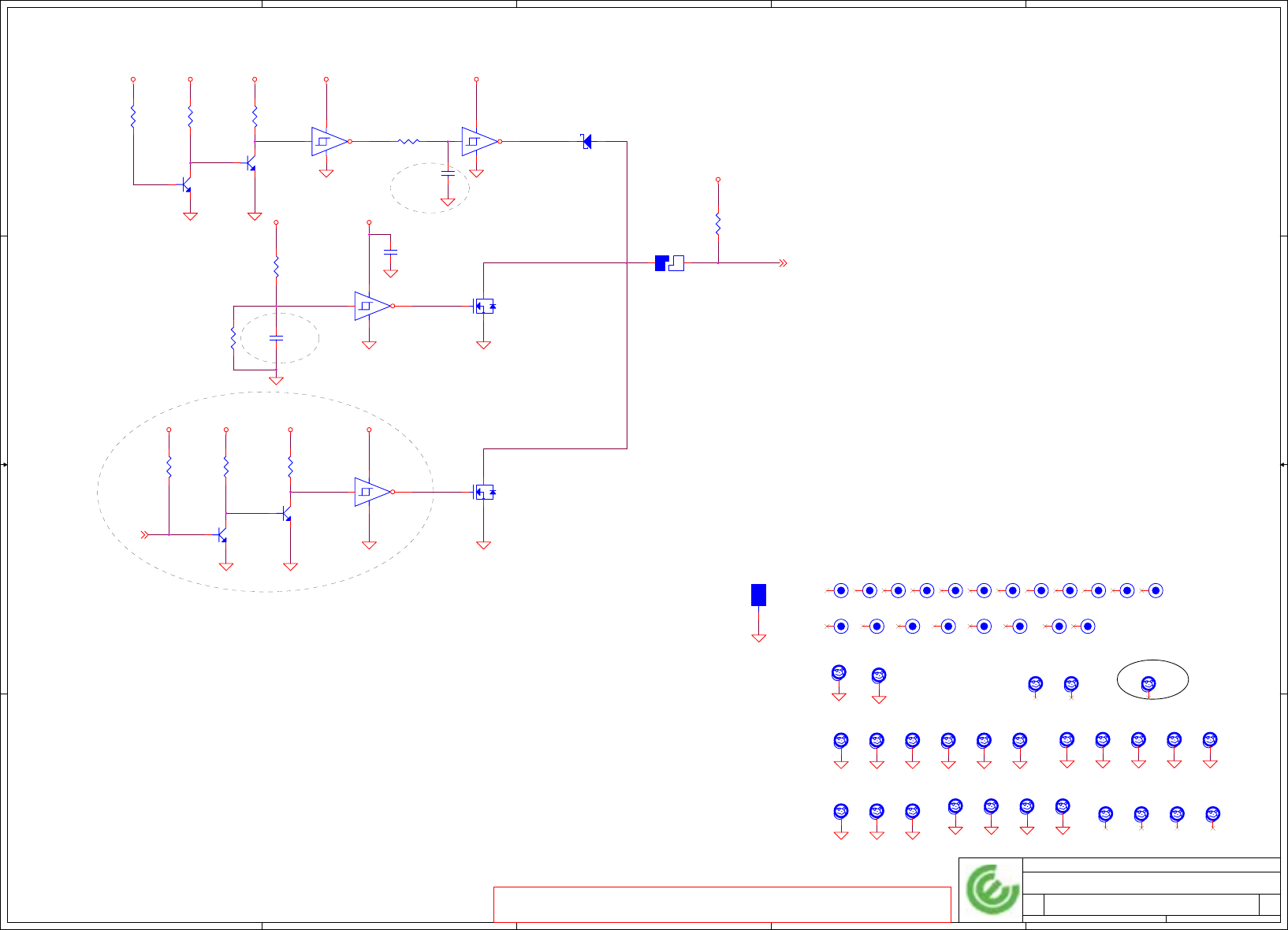Select the solid blue rectangle above a ground symbol
Viewport: 1288px width, 930px height.
pos(758,595)
